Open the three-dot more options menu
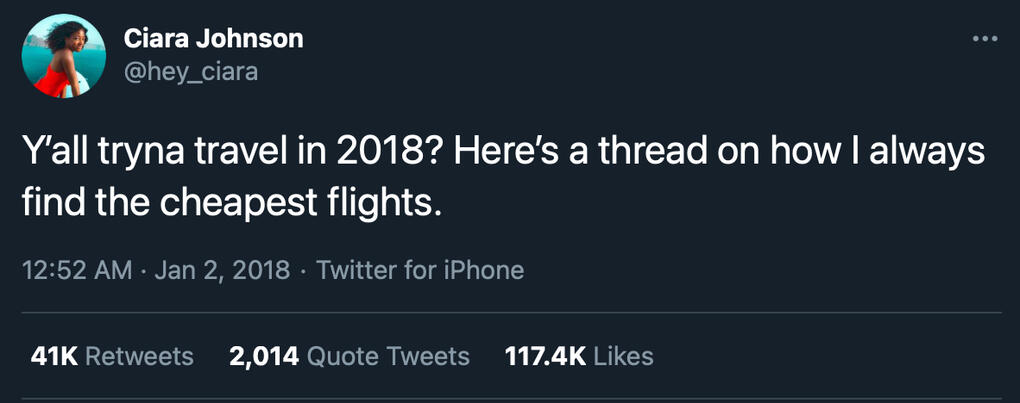The height and width of the screenshot is (403, 1020). pos(985,39)
